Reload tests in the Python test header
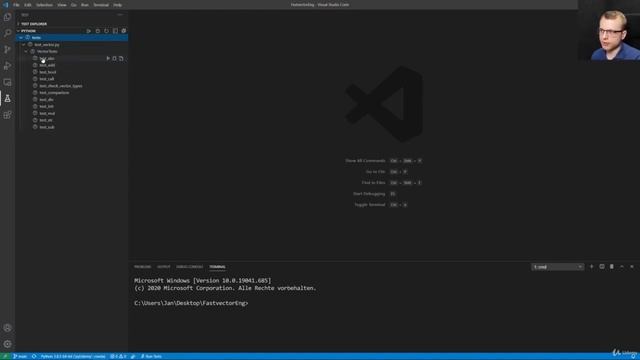Screen dimensions: 640x360 107,31
